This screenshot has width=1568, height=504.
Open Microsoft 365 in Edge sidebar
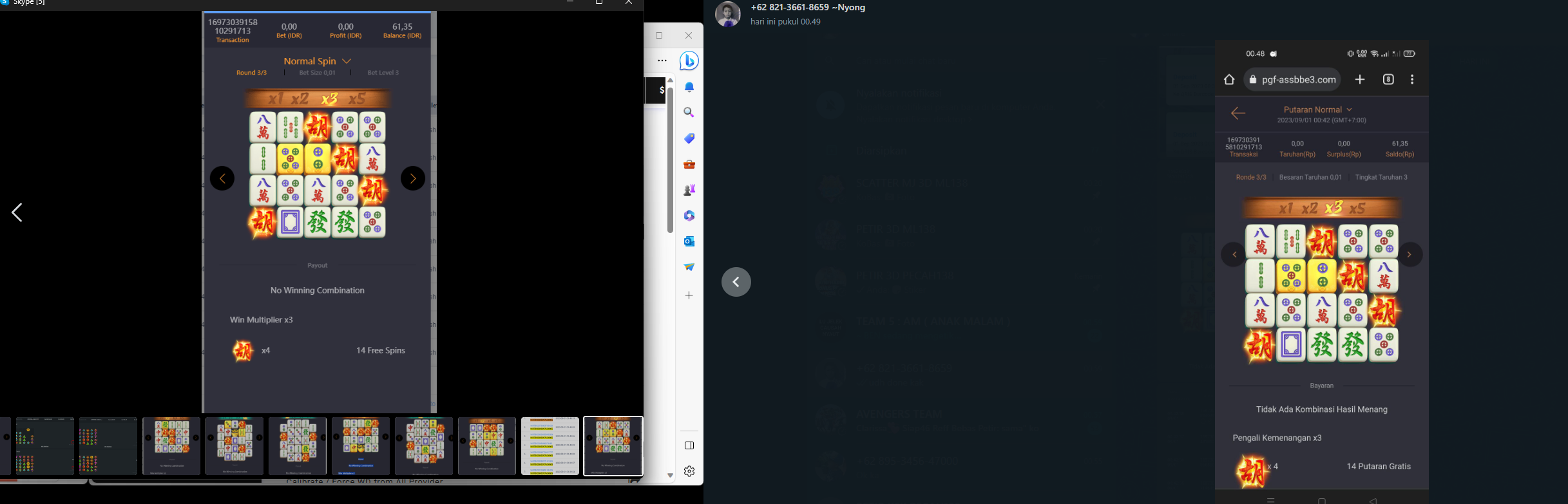[x=689, y=216]
